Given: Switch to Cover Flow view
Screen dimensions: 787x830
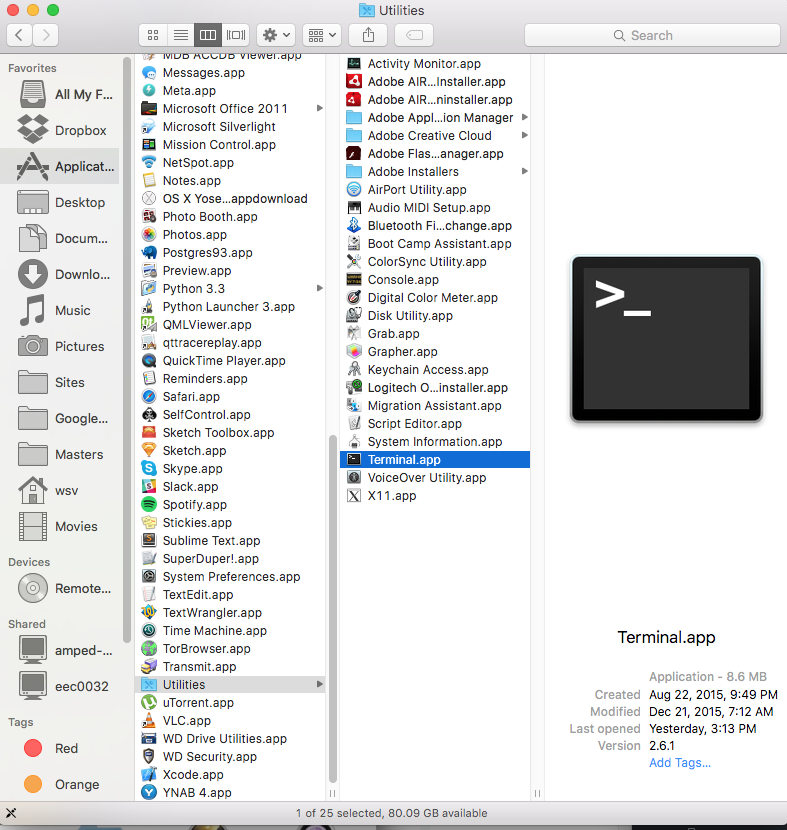Looking at the screenshot, I should pyautogui.click(x=236, y=35).
